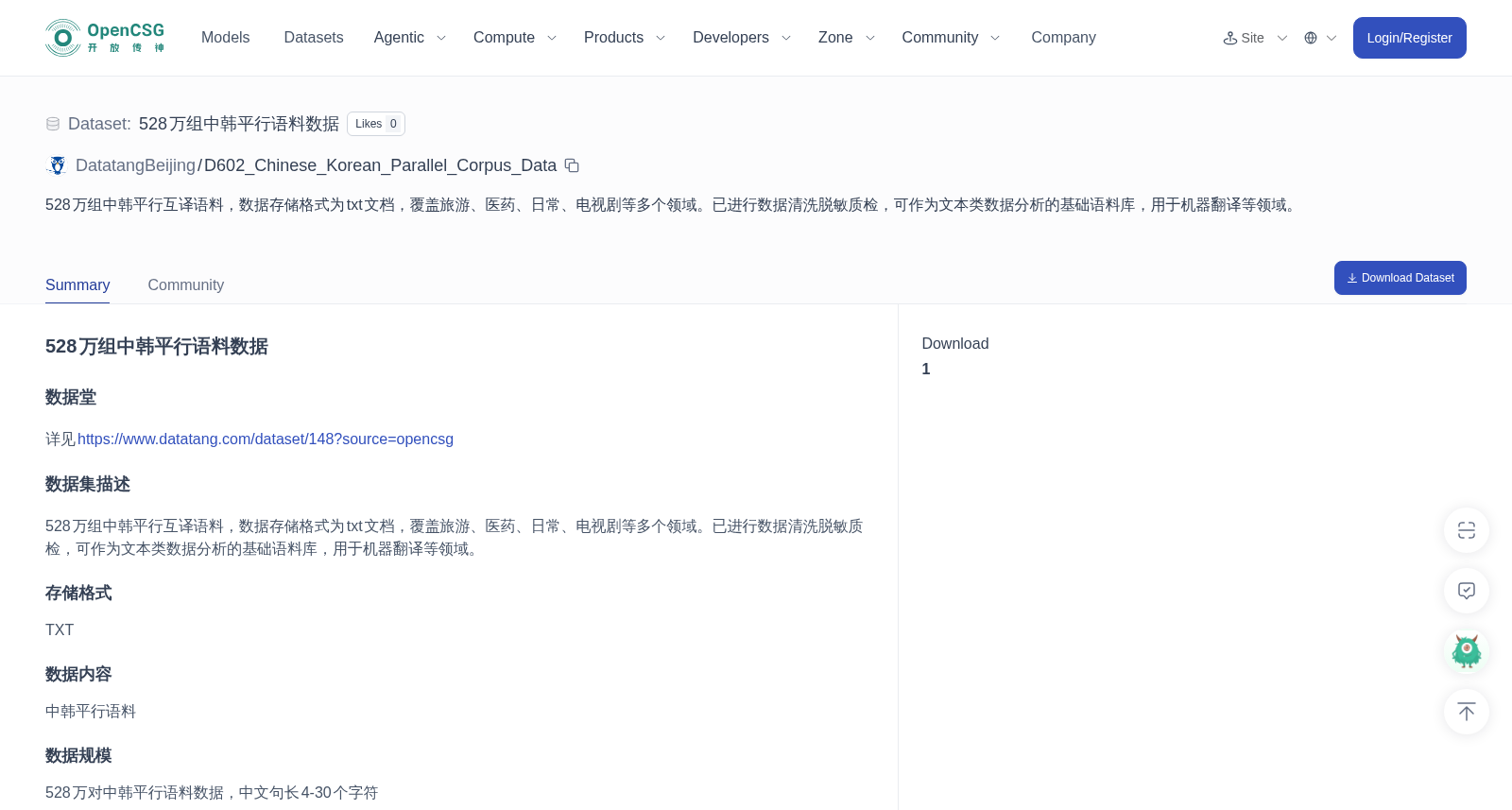Click the 存储格式 heading
This screenshot has width=1512, height=810.
pos(78,593)
